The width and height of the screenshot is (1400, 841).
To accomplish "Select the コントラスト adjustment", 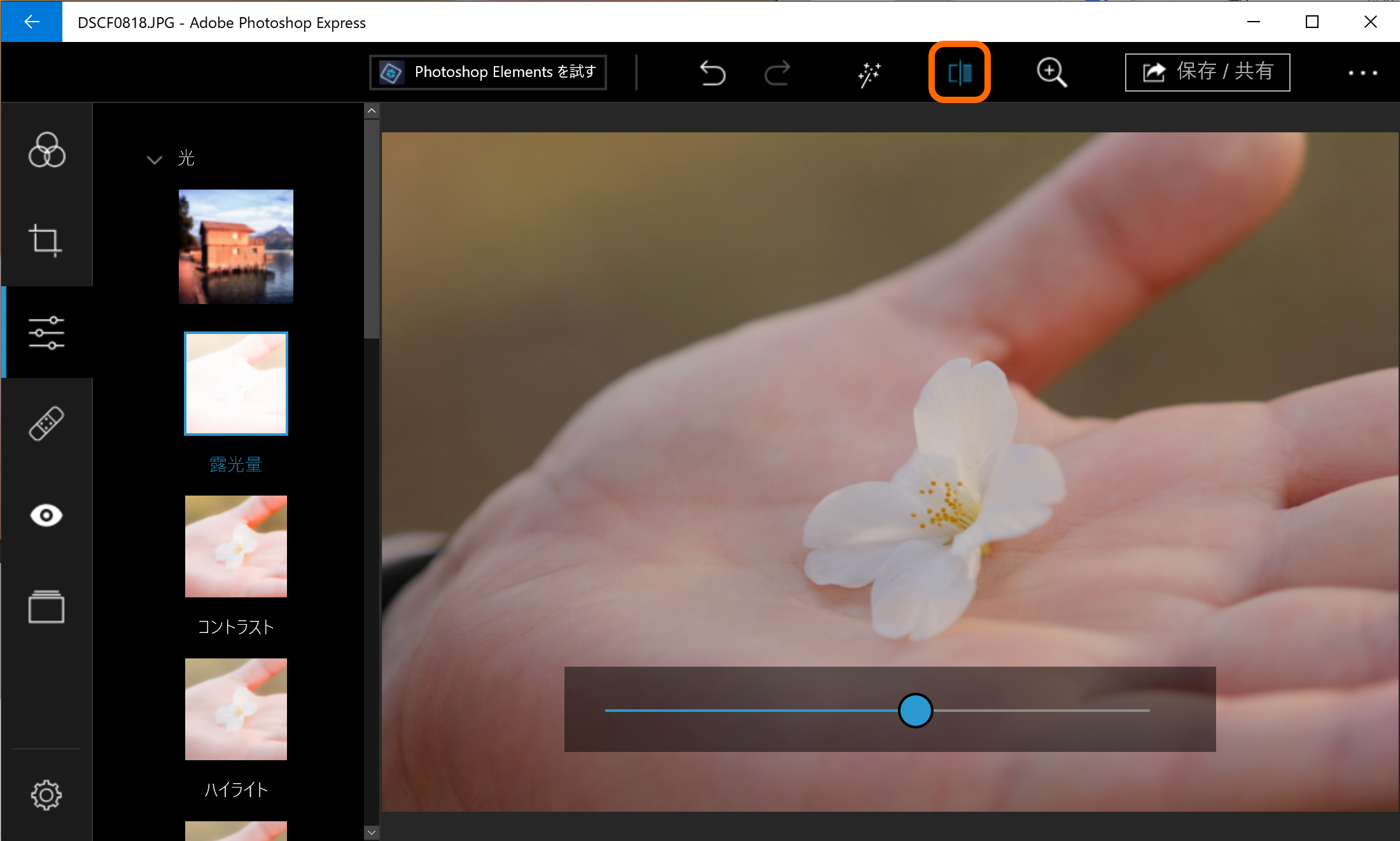I will click(x=236, y=546).
